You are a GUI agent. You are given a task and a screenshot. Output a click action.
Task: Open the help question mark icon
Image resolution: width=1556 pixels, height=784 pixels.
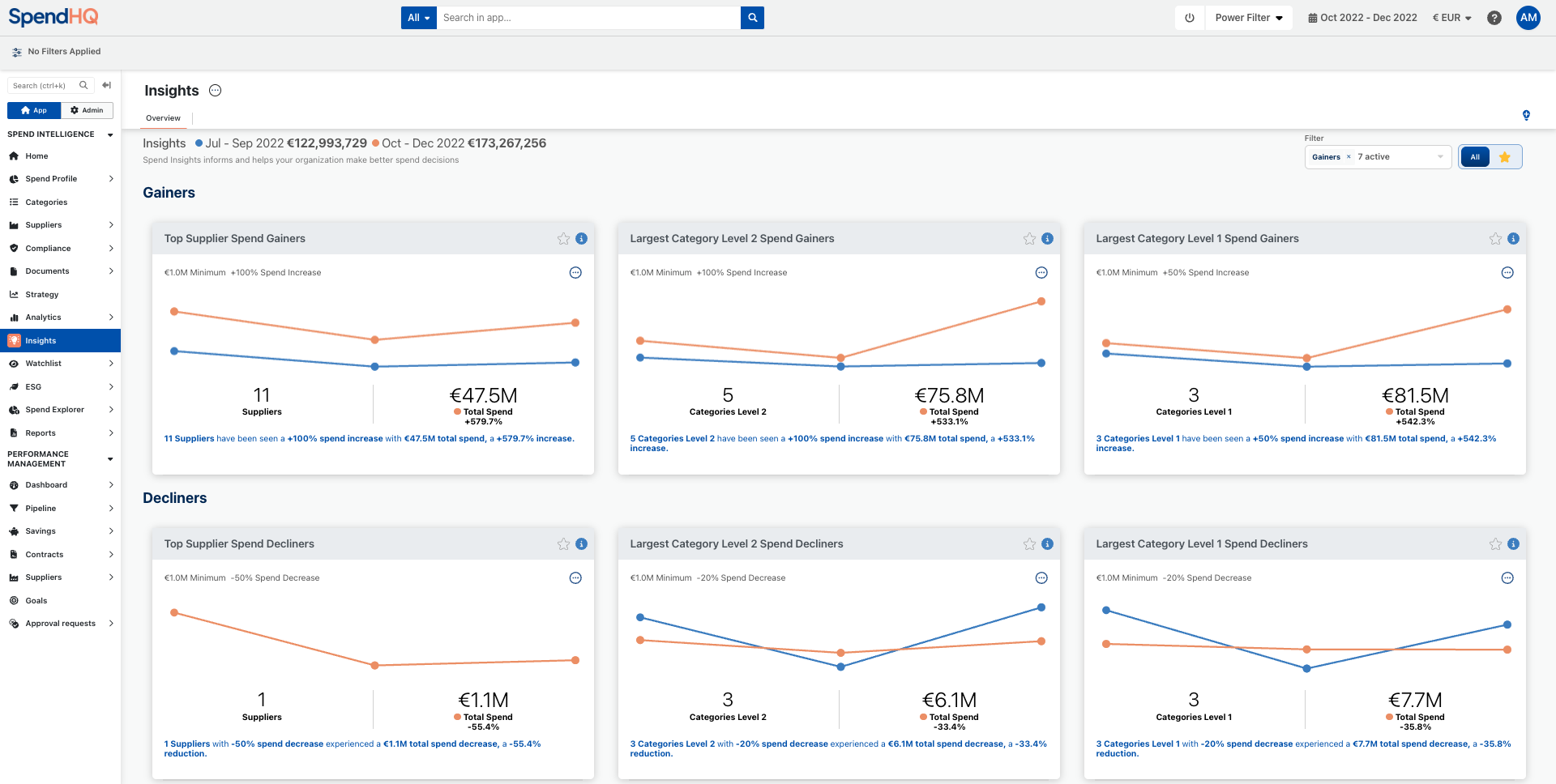coord(1494,18)
